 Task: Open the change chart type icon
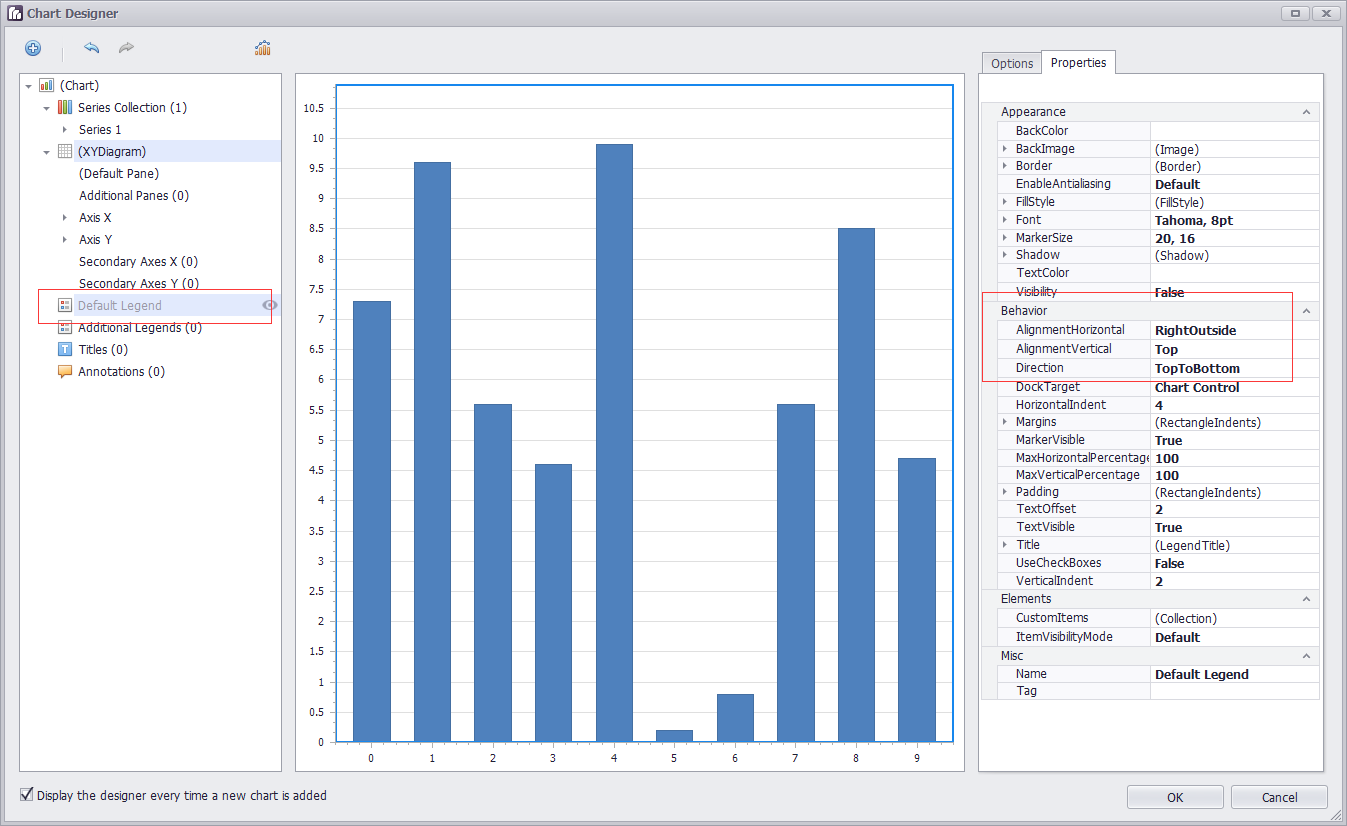263,48
